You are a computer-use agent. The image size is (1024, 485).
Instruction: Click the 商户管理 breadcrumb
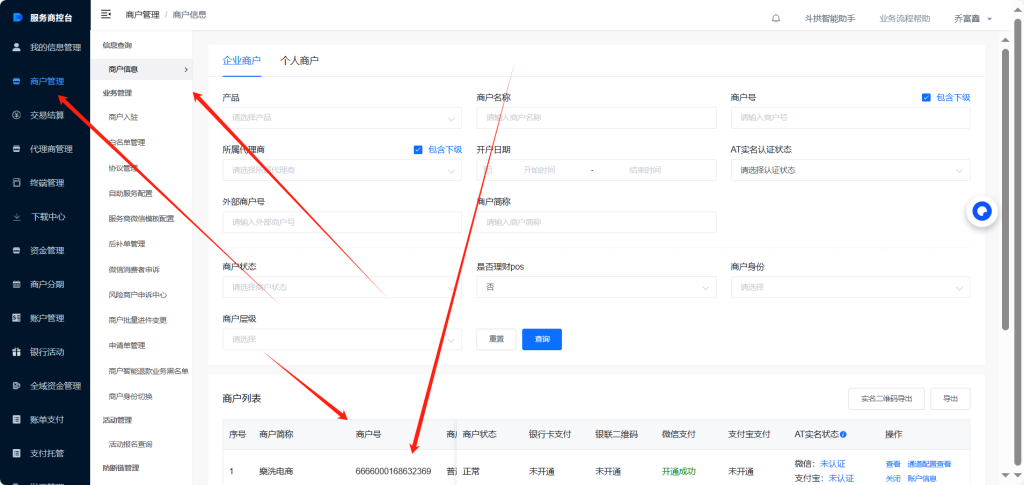[x=142, y=14]
